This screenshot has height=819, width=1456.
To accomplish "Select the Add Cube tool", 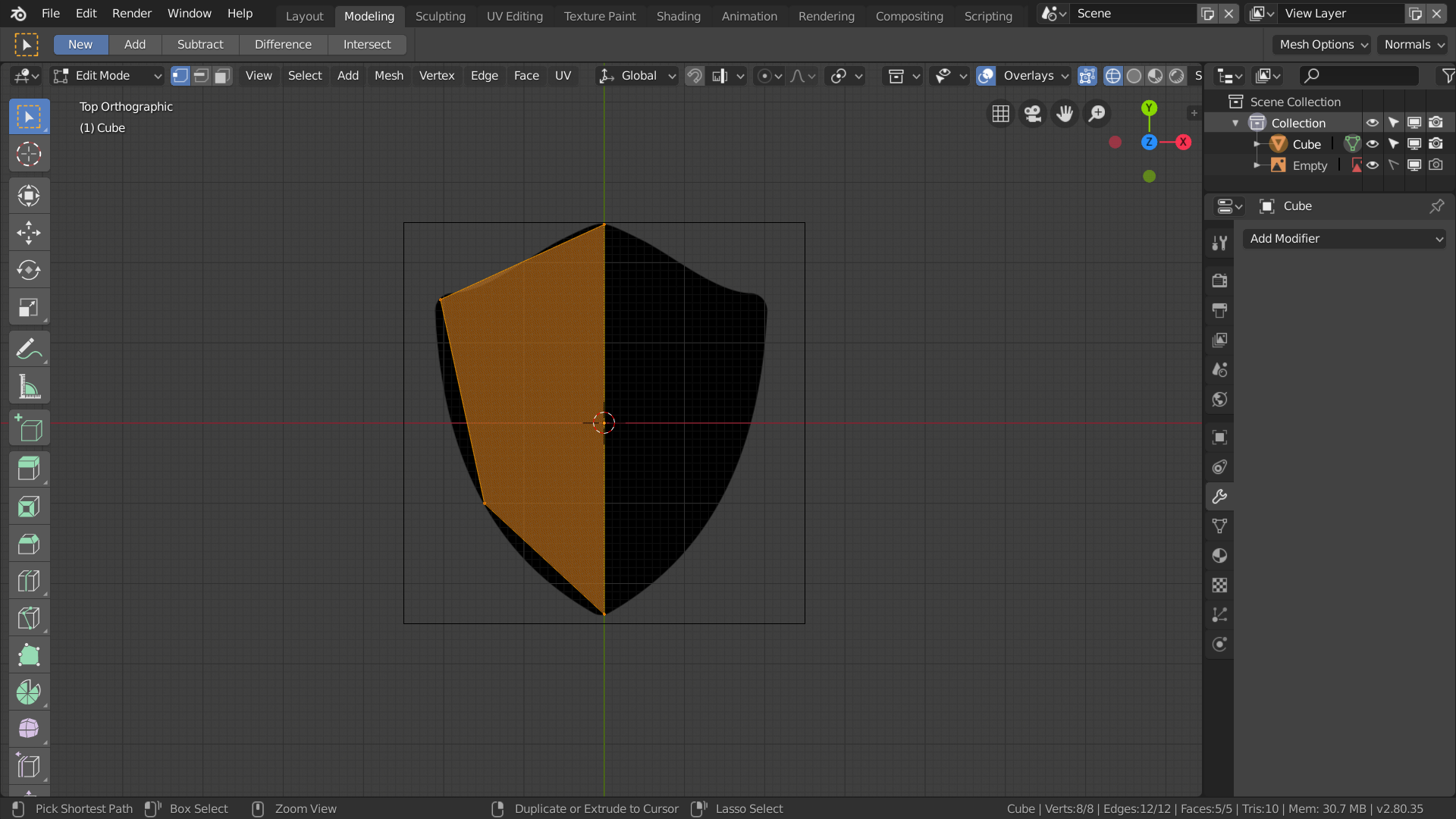I will (x=29, y=428).
